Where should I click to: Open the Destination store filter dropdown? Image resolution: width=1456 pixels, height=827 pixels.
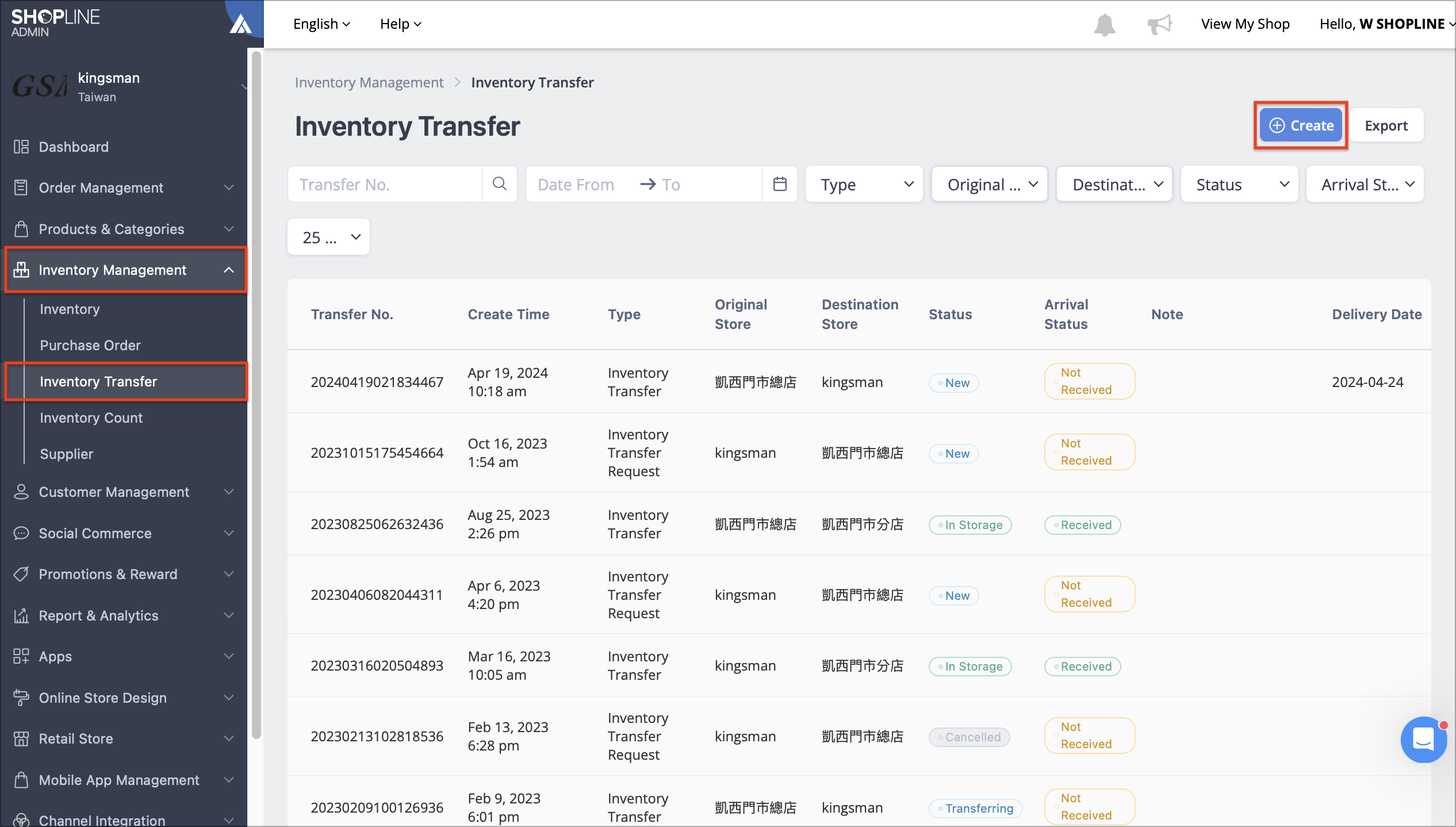point(1114,184)
